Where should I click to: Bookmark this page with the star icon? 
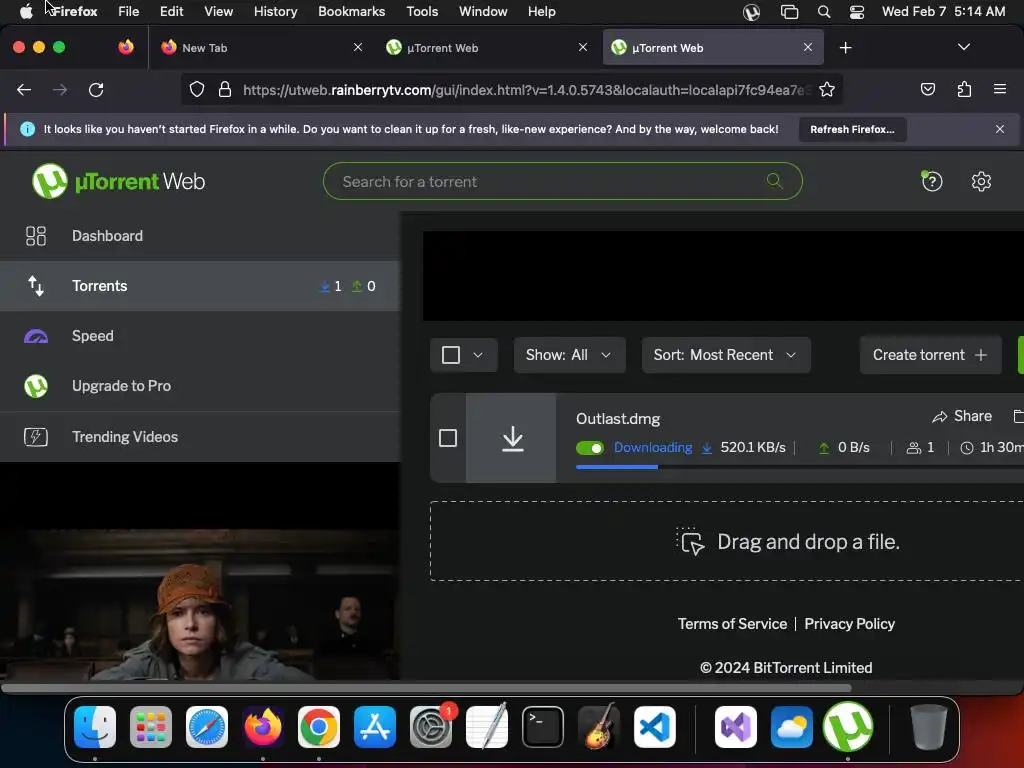pos(827,89)
